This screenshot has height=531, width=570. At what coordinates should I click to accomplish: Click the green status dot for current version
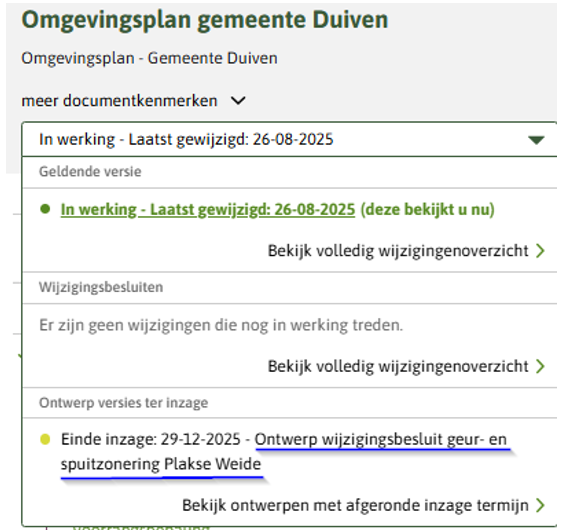coord(45,209)
